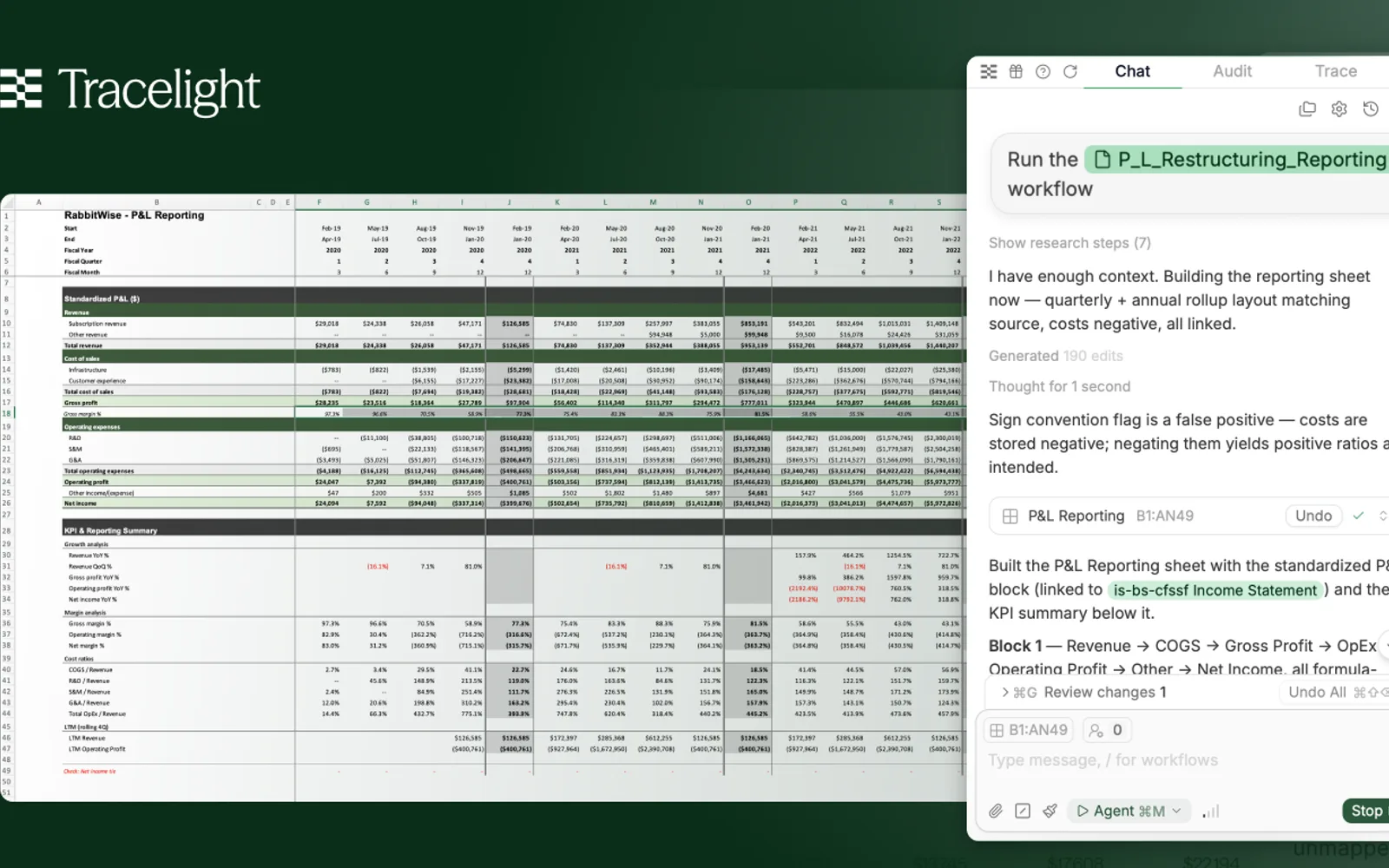This screenshot has height=868, width=1389.
Task: Click the refresh icon in panel header
Action: click(x=1070, y=71)
